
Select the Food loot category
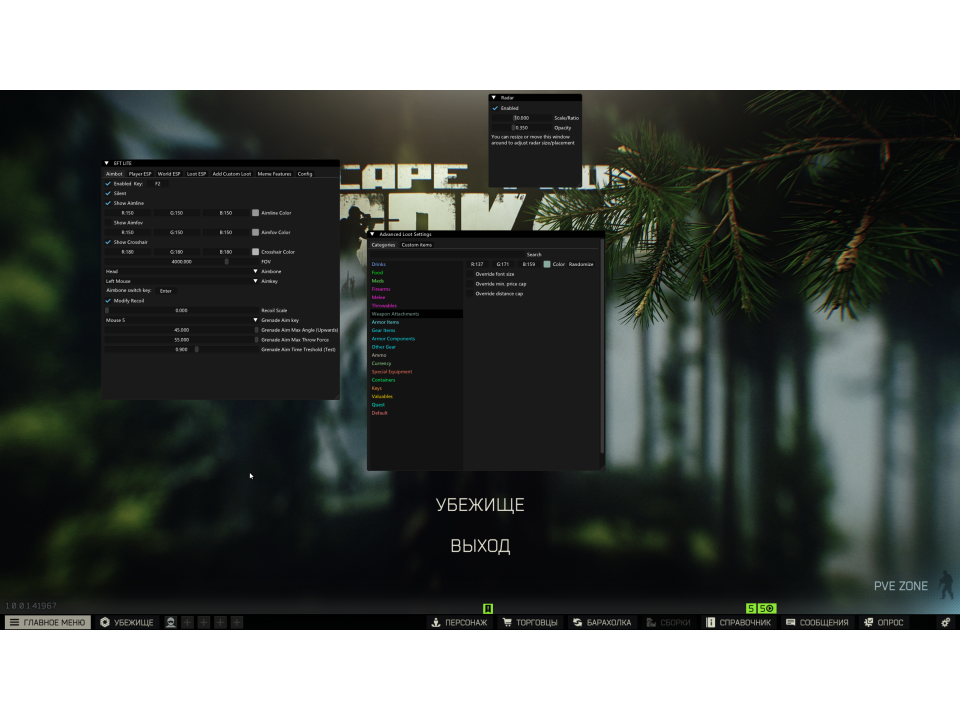pos(377,273)
